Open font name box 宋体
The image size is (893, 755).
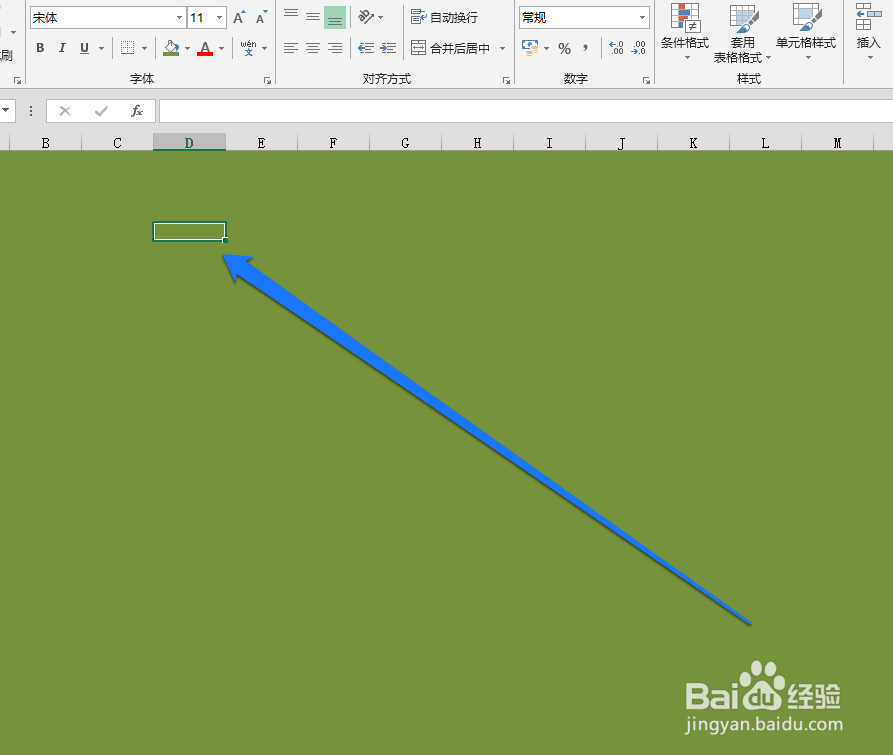pyautogui.click(x=108, y=18)
